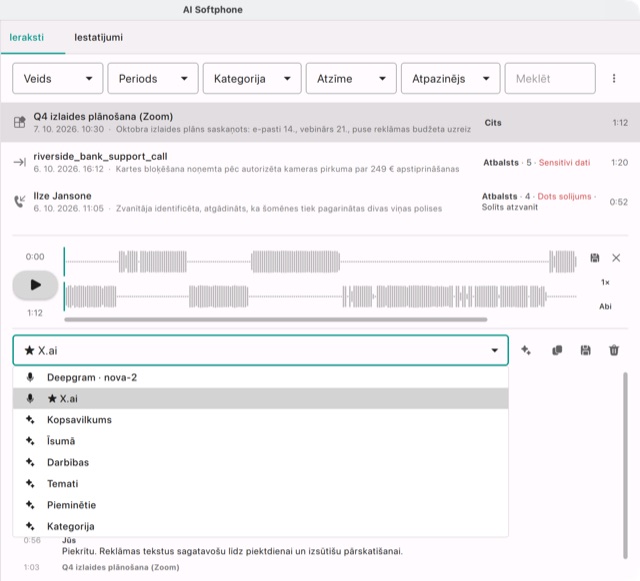Collapse the X.ai transcript selector dropdown
The width and height of the screenshot is (640, 581).
260,350
